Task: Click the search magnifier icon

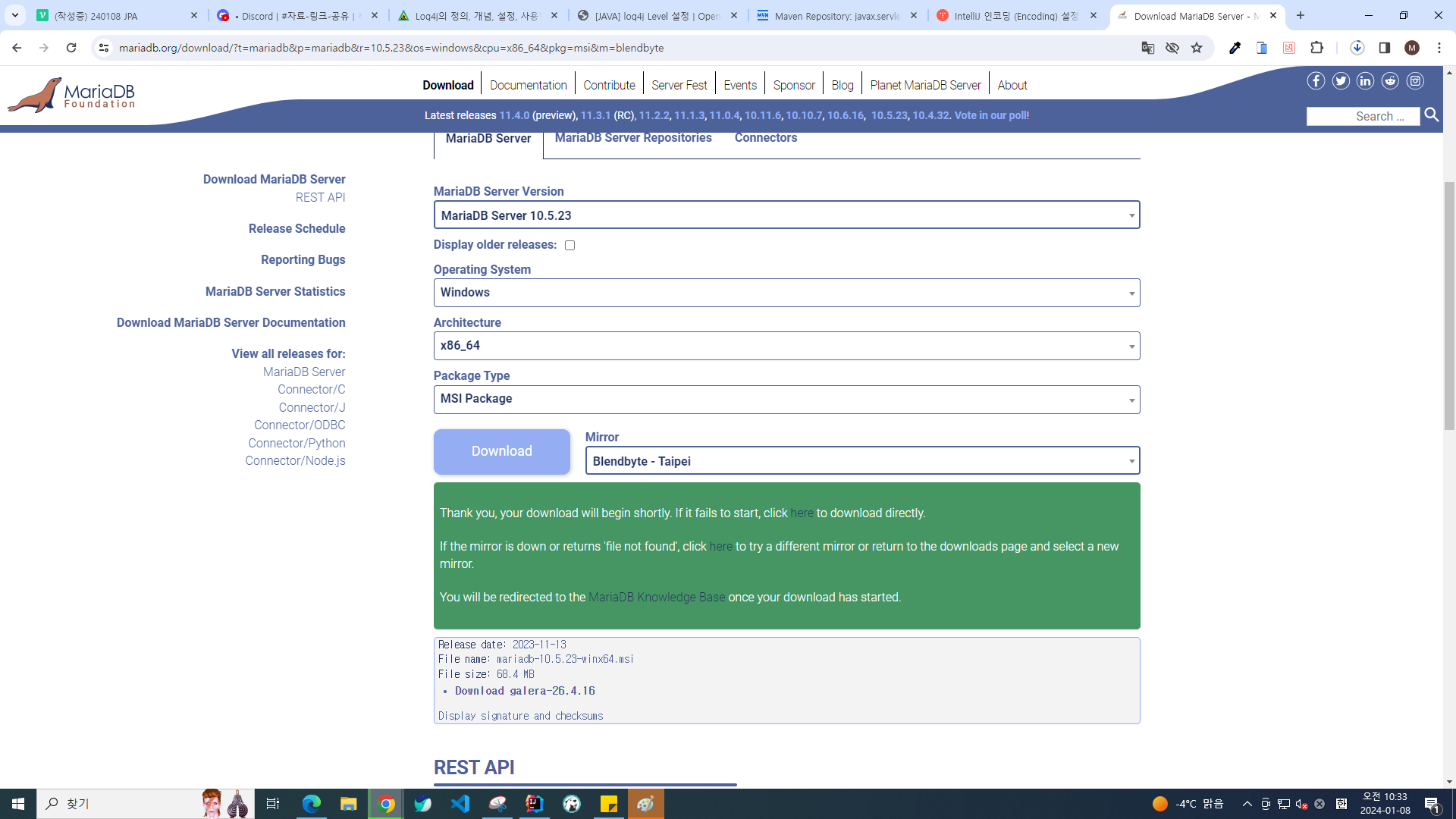Action: coord(1432,115)
